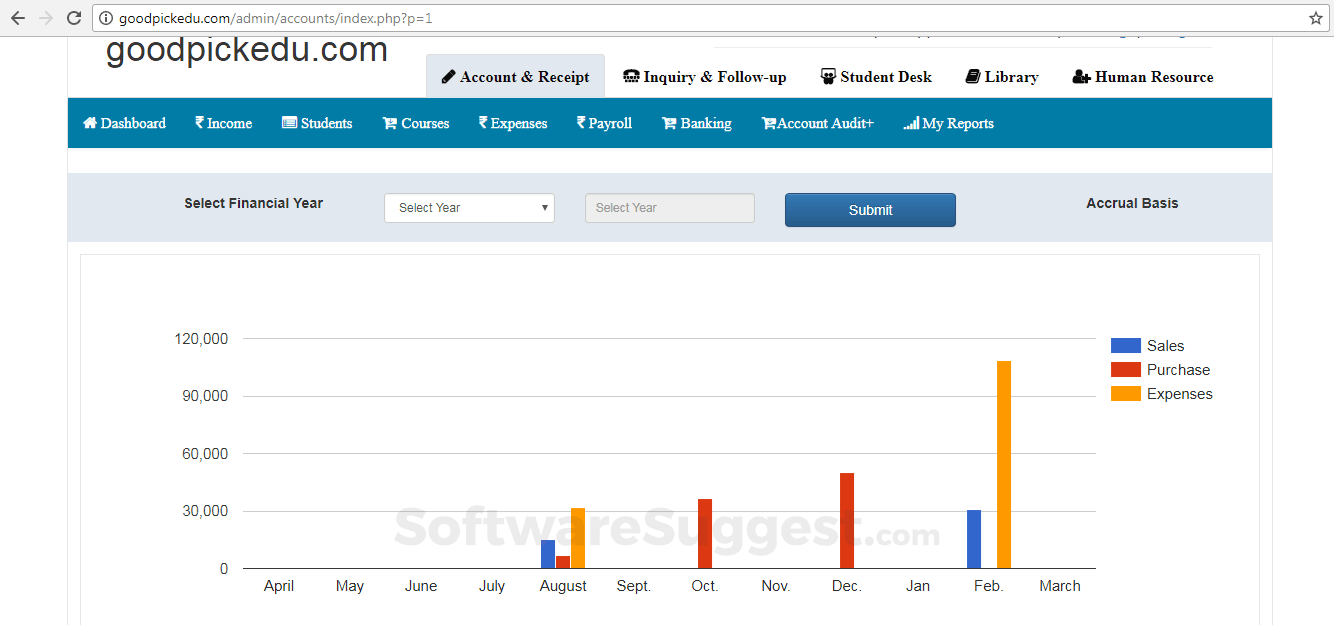Click the pencil icon beside Account & Receipt
Screen dimensions: 1334x625
pyautogui.click(x=449, y=77)
